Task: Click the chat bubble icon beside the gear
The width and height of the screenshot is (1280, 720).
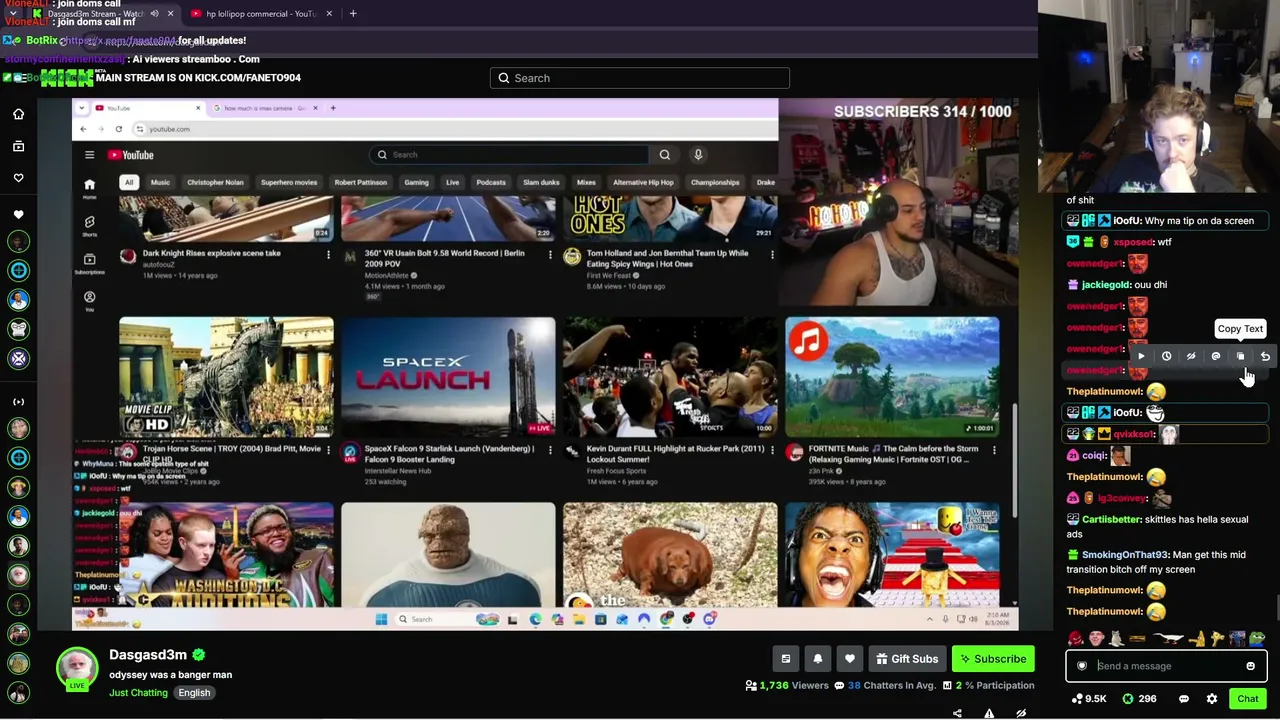Action: [x=1184, y=699]
